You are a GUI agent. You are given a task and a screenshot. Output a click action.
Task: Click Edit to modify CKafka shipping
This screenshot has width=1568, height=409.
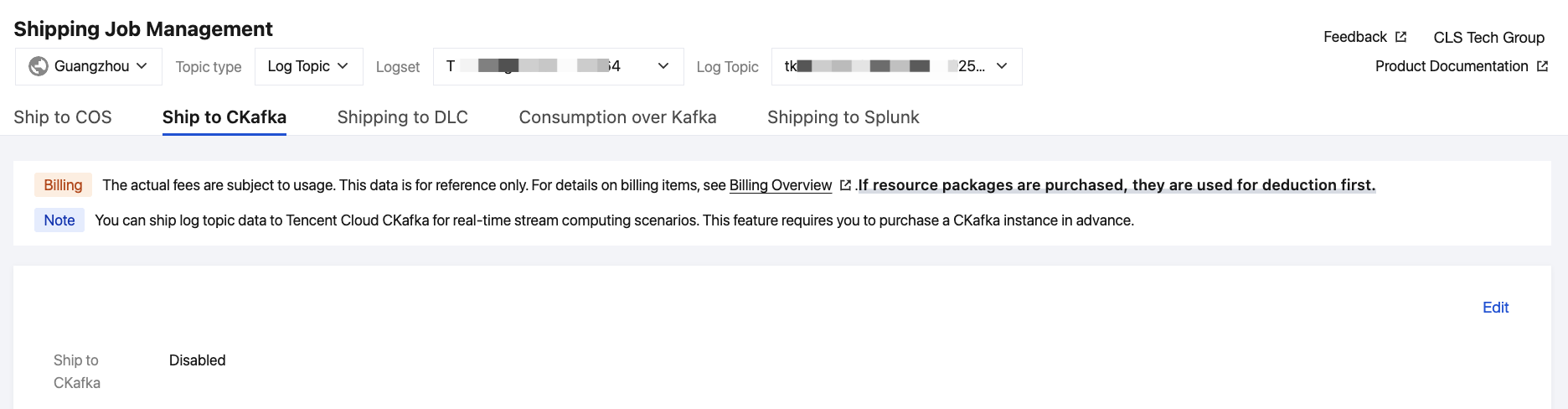tap(1495, 308)
